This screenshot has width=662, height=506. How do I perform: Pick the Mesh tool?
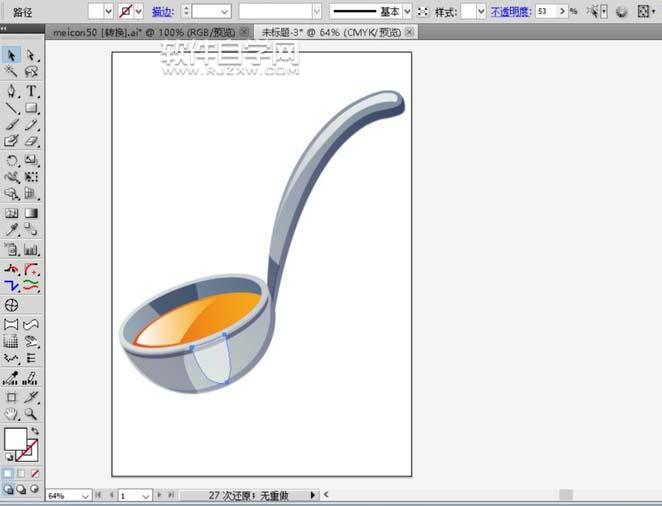point(11,213)
